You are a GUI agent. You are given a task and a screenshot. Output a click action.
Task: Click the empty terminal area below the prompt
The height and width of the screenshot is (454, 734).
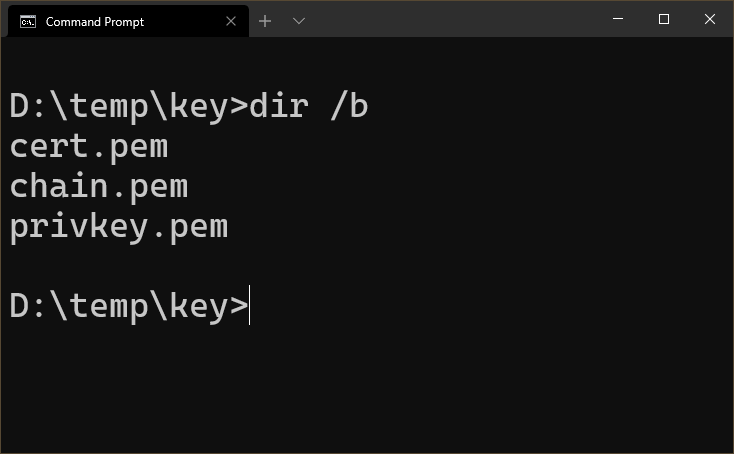click(367, 388)
